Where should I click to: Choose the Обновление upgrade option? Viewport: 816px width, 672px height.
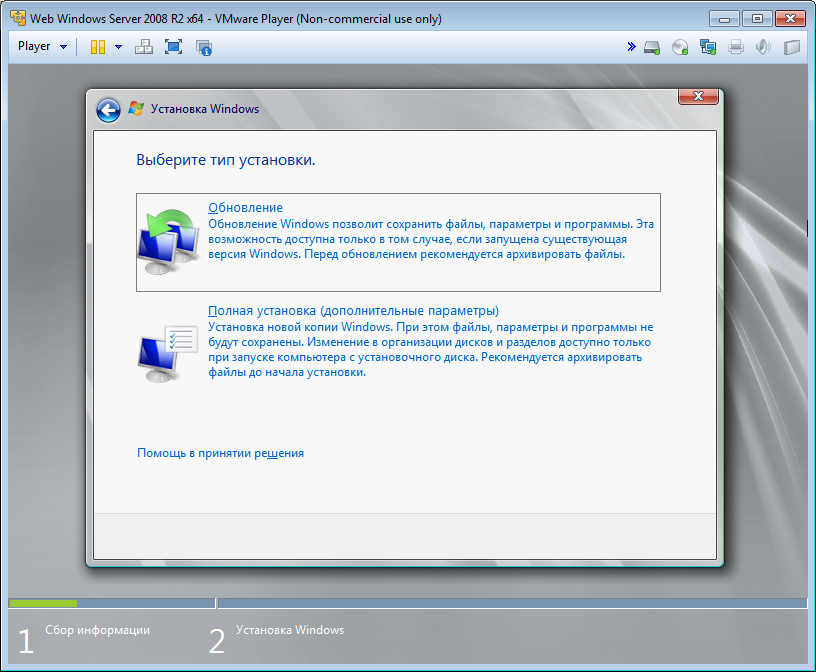pyautogui.click(x=398, y=242)
